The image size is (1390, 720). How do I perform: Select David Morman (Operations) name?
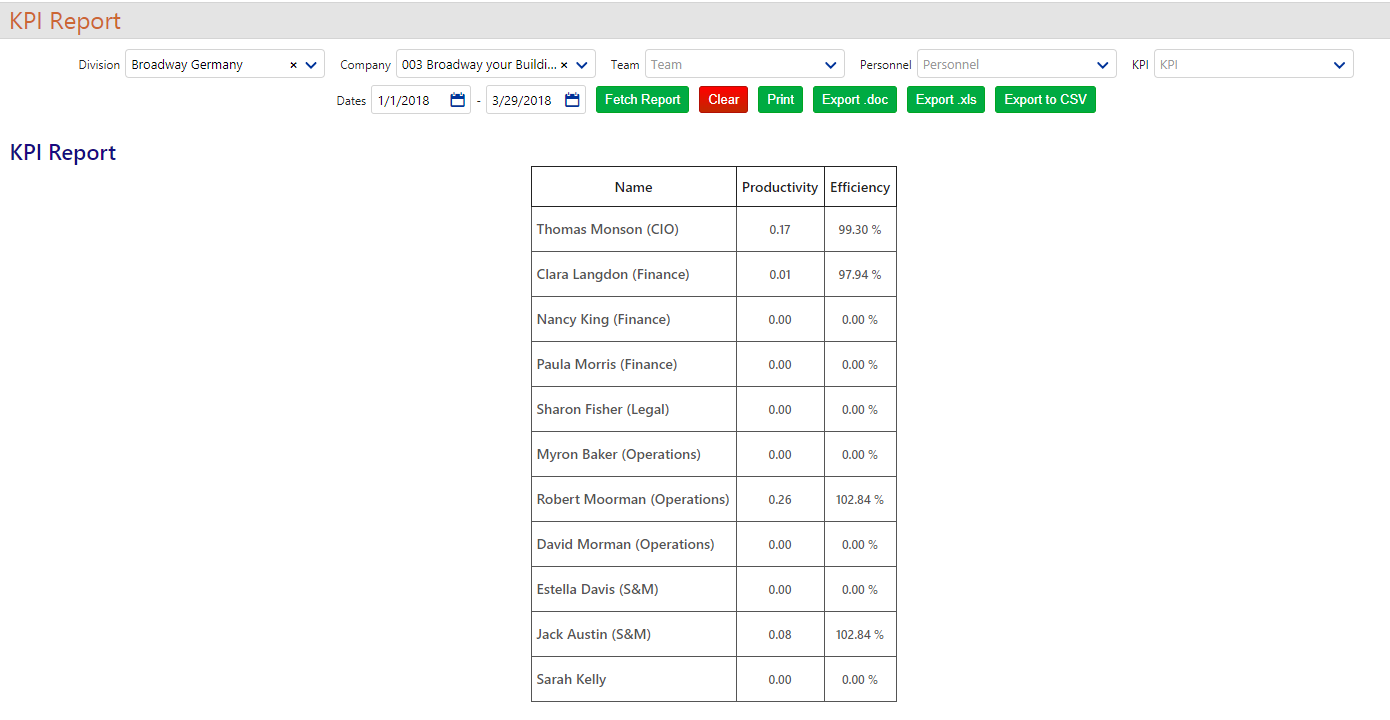pyautogui.click(x=625, y=544)
